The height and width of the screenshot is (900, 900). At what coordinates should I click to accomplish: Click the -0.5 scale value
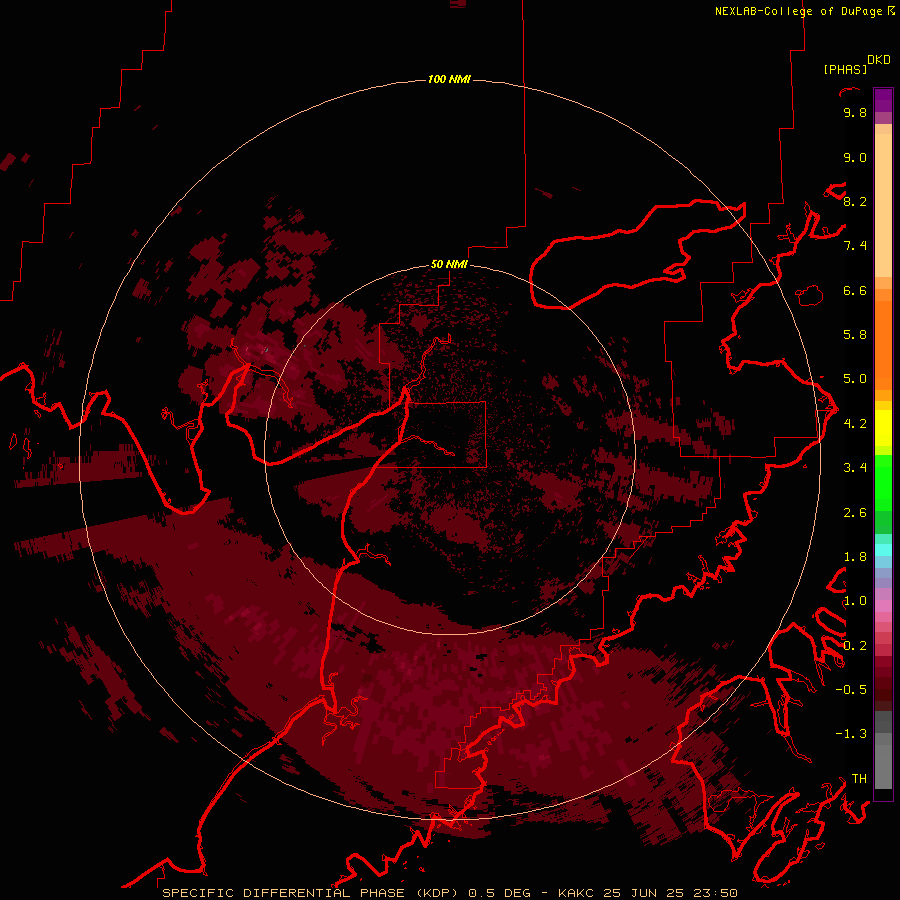click(x=851, y=690)
